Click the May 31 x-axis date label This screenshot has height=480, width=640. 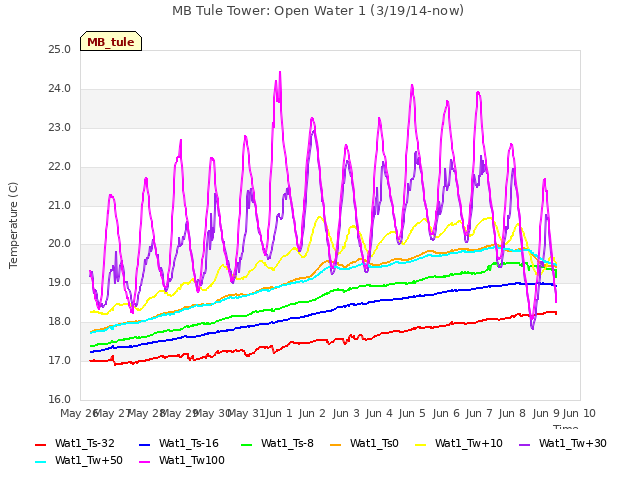tap(246, 413)
